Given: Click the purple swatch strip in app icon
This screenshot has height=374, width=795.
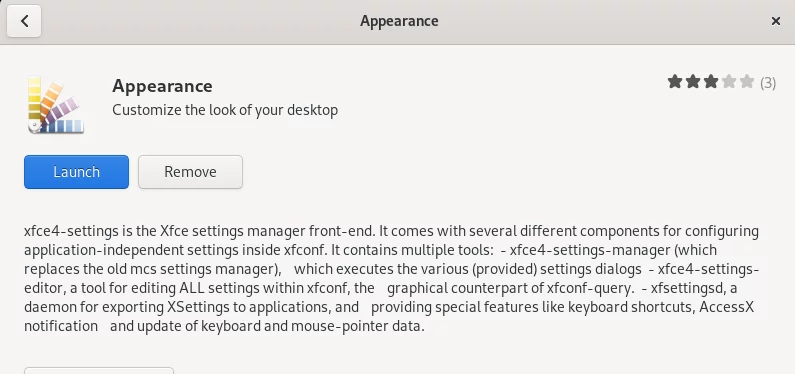Looking at the screenshot, I should point(63,110).
